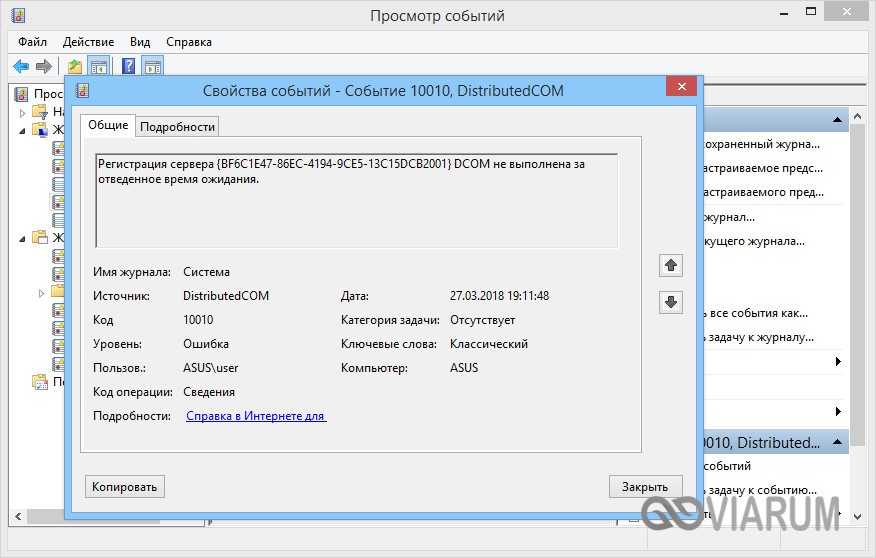Image resolution: width=876 pixels, height=558 pixels.
Task: Click the up-one-level folder toolbar icon
Action: pyautogui.click(x=74, y=67)
